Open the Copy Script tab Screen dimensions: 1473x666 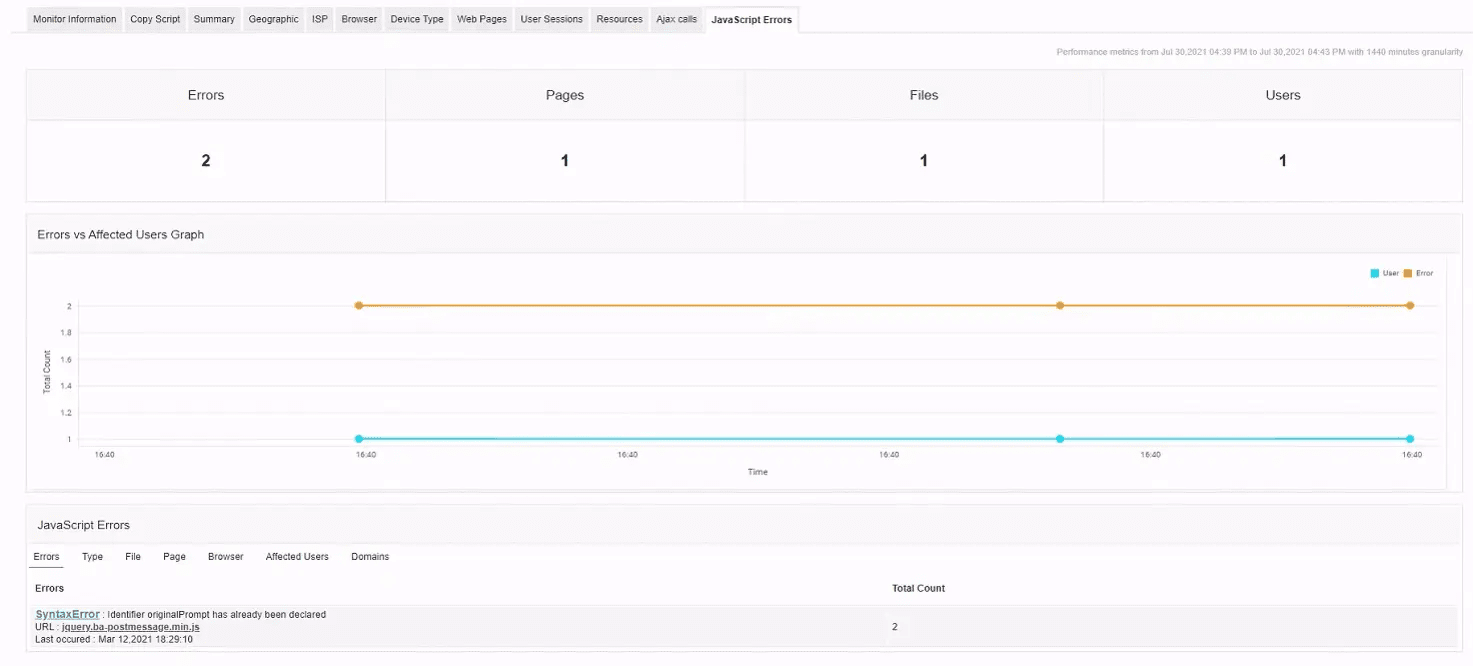coord(155,18)
